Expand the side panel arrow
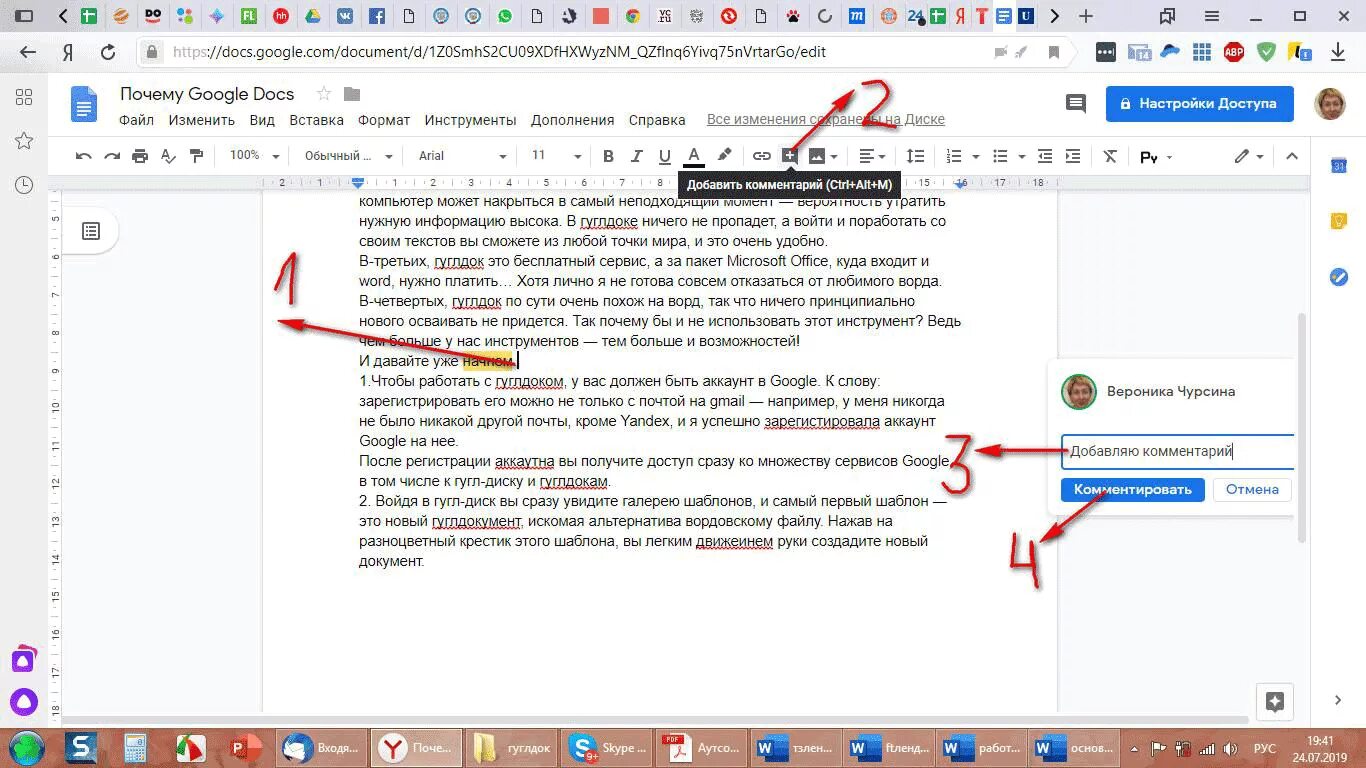Screen dimensions: 1366x768 (1339, 700)
